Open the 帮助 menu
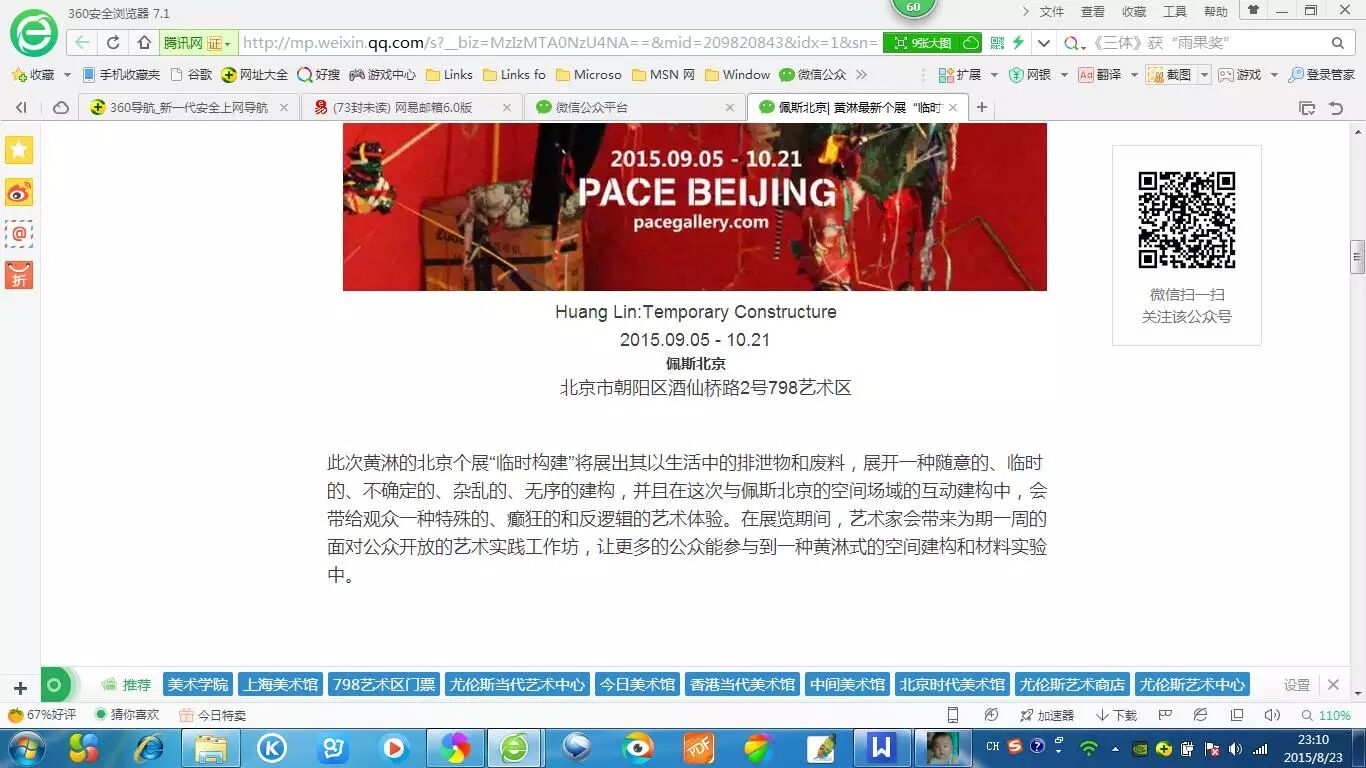The image size is (1366, 768). (1216, 12)
